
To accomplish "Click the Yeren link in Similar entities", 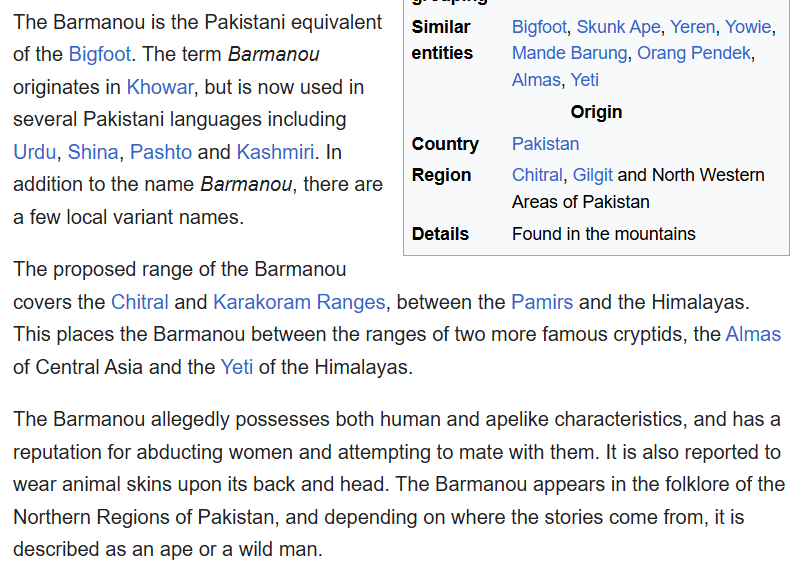I will pos(692,27).
